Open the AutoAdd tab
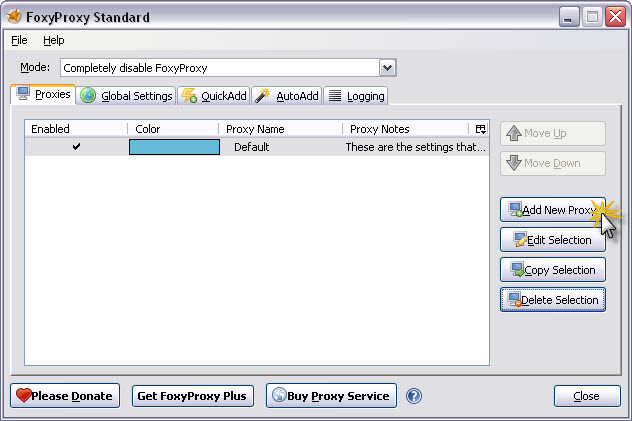 coord(286,96)
